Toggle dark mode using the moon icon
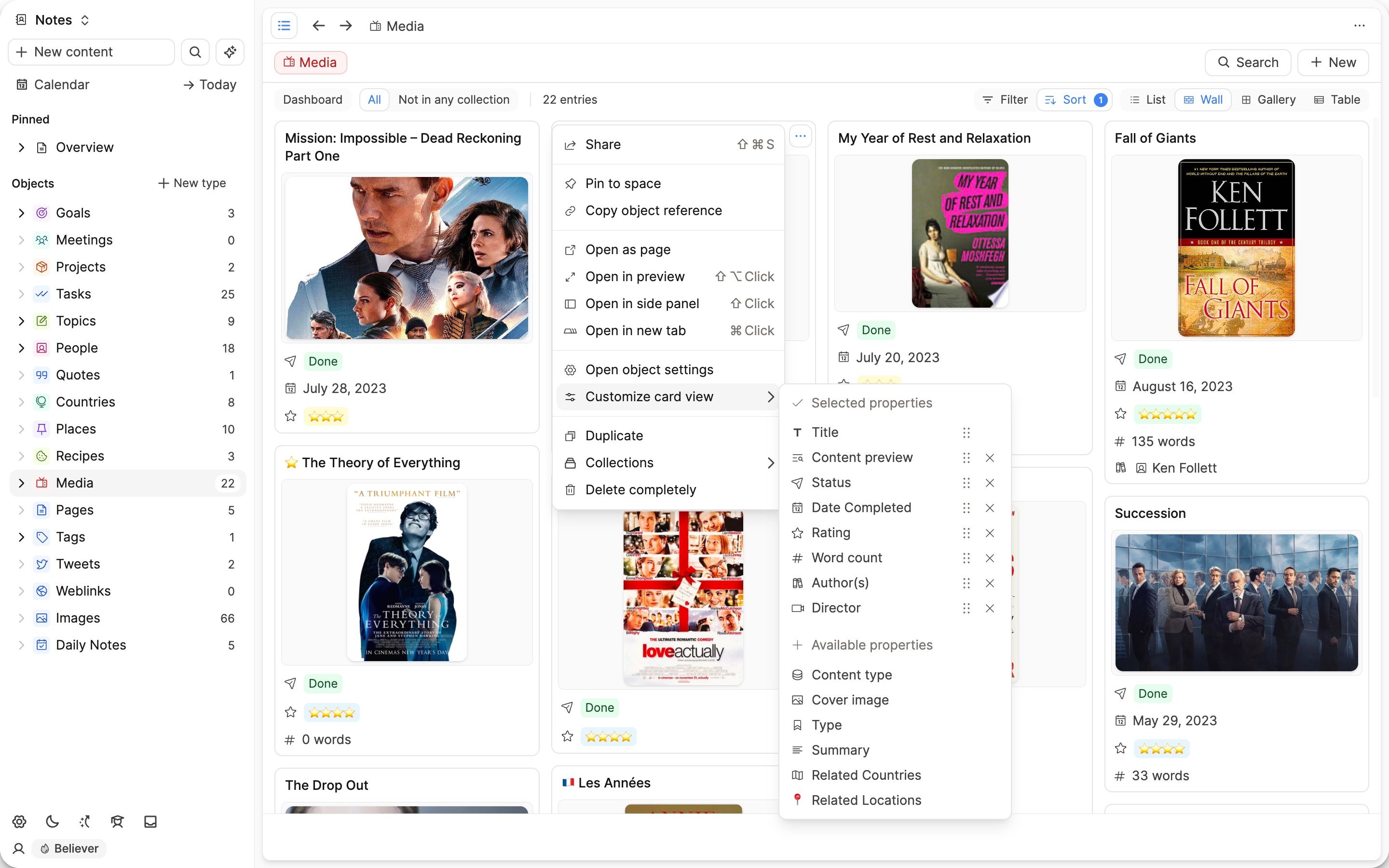This screenshot has height=868, width=1389. click(x=52, y=822)
